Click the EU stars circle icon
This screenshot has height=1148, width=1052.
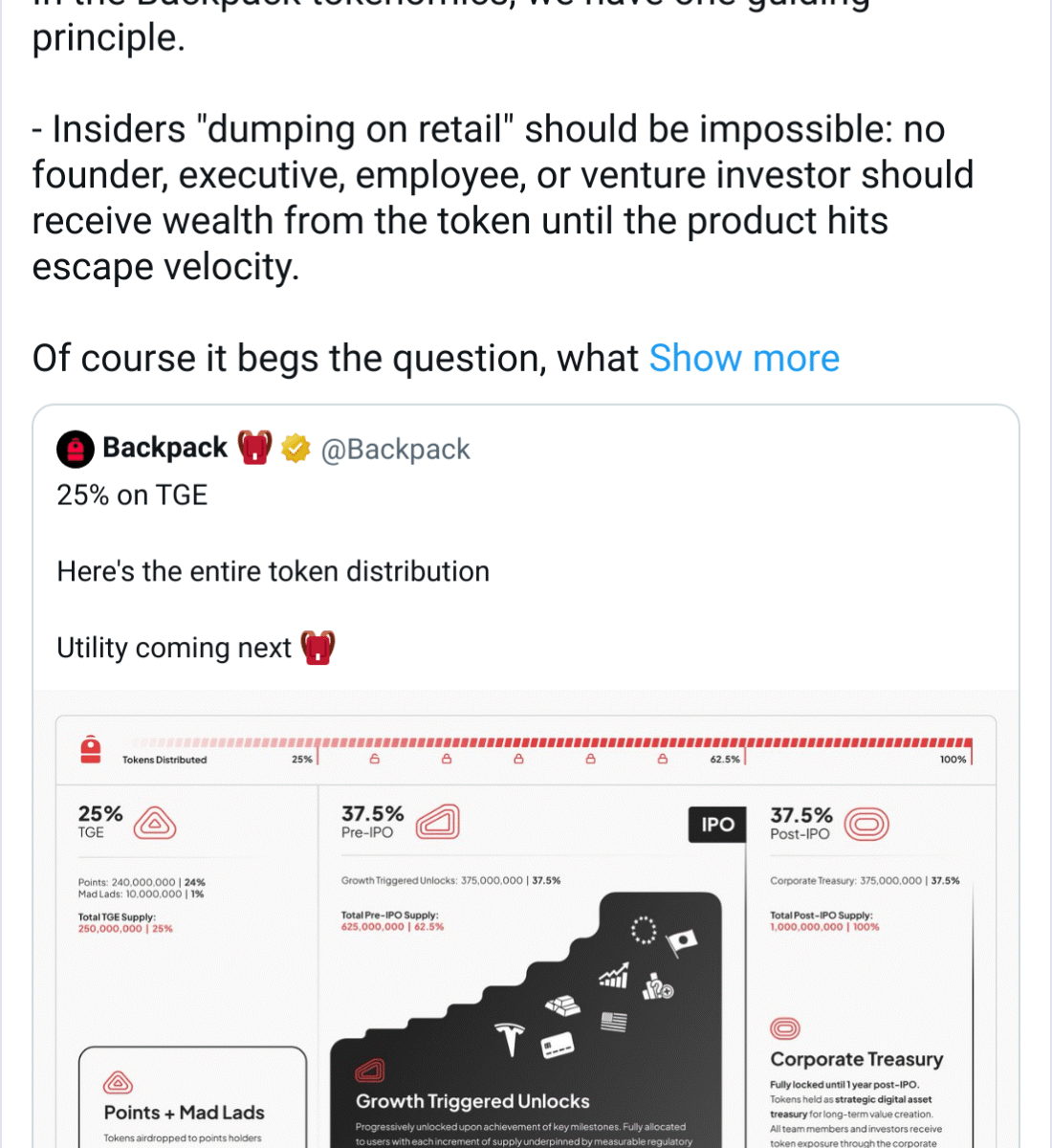[x=644, y=929]
